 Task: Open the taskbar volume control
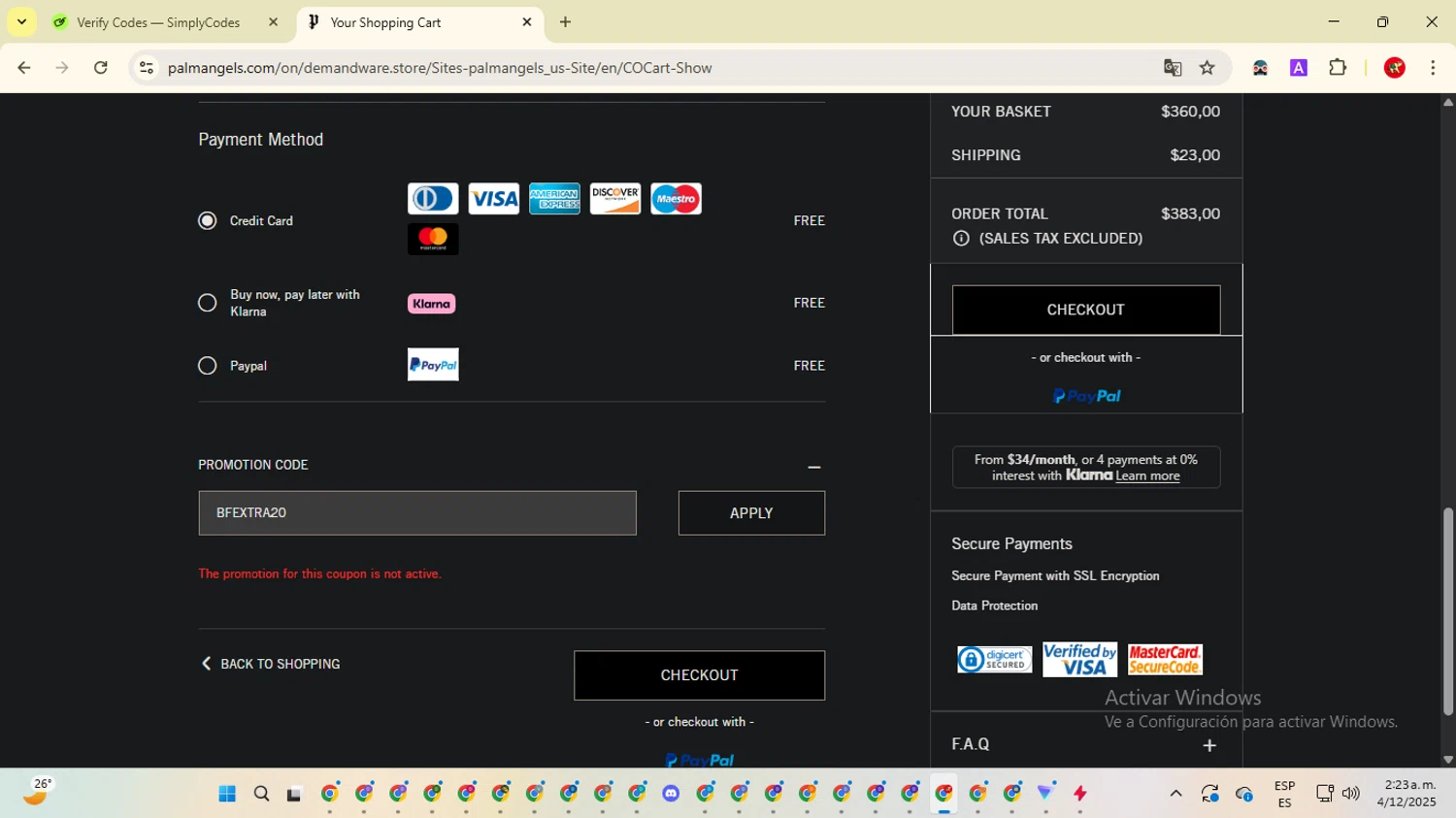pos(1350,794)
